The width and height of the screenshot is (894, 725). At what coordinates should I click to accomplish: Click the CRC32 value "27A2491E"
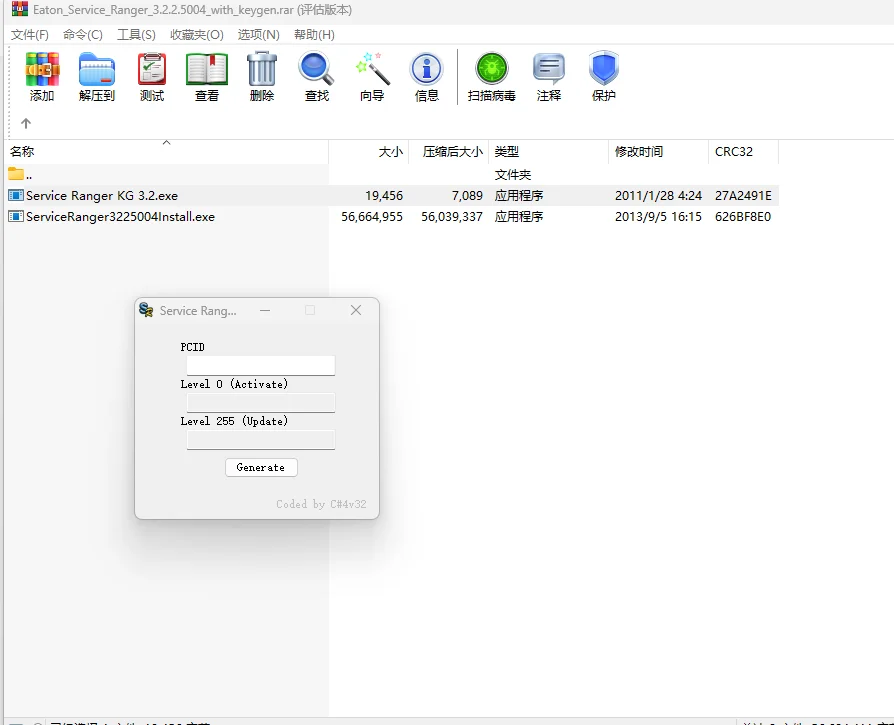(x=743, y=195)
